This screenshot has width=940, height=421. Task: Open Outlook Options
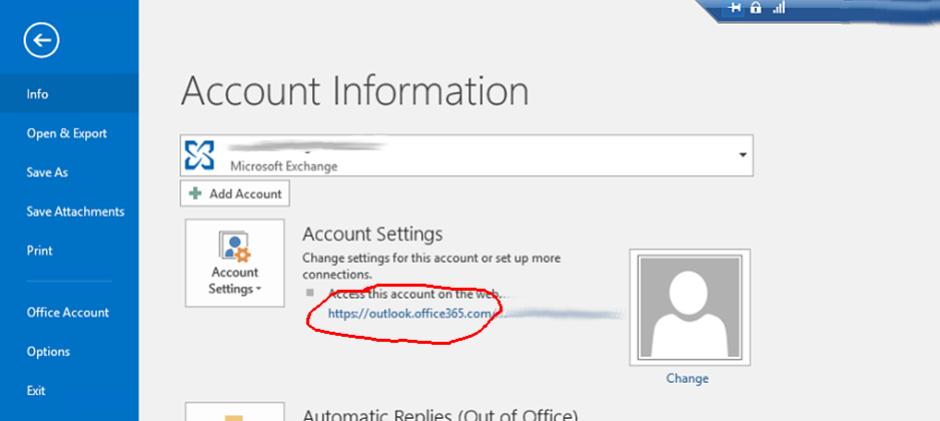pyautogui.click(x=48, y=351)
